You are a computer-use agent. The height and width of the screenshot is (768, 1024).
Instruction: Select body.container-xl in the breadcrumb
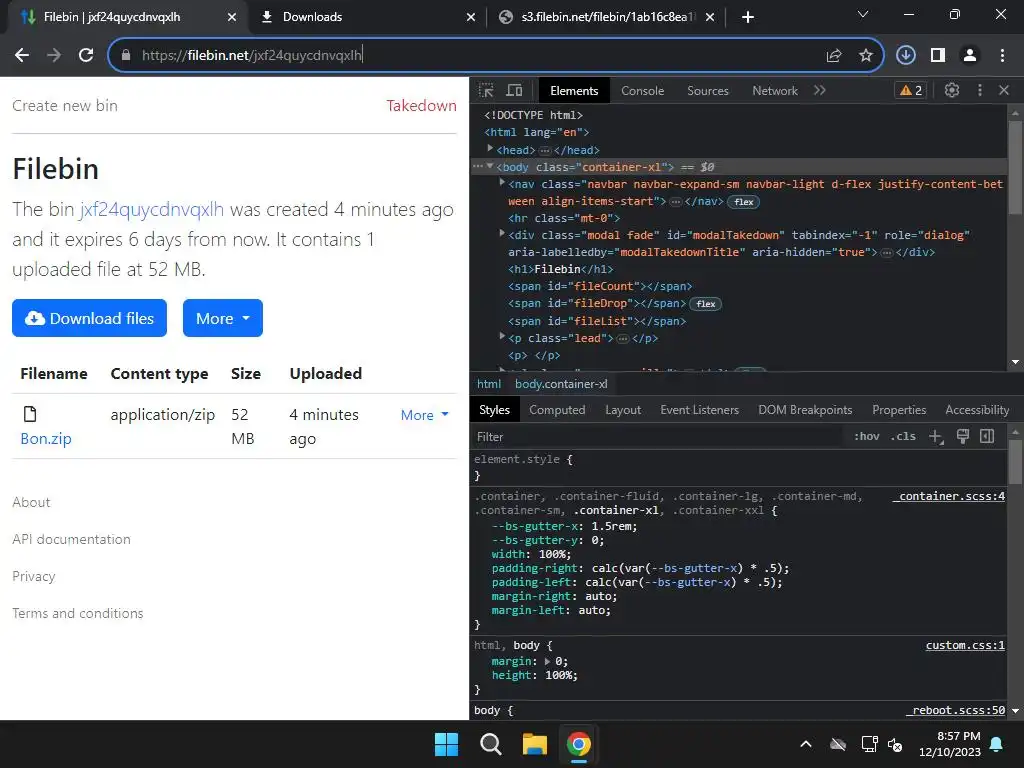(x=561, y=384)
